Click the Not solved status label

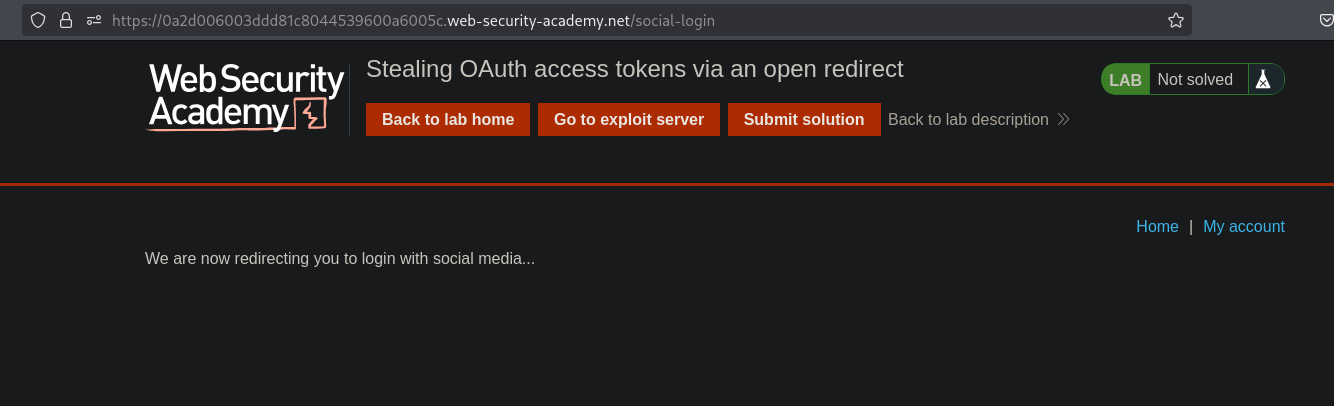(x=1195, y=80)
